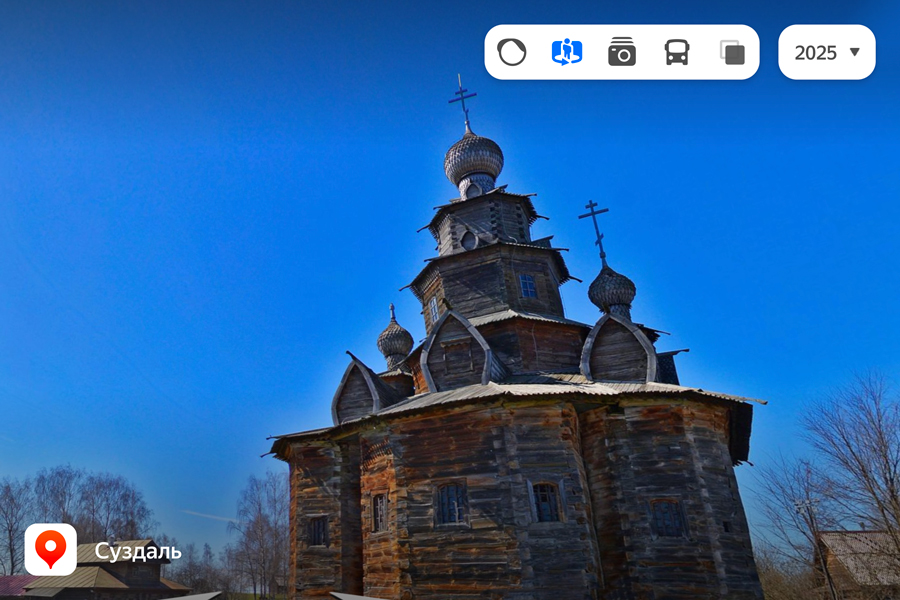The width and height of the screenshot is (900, 600).
Task: Select the blue street panorama icon
Action: 567,52
